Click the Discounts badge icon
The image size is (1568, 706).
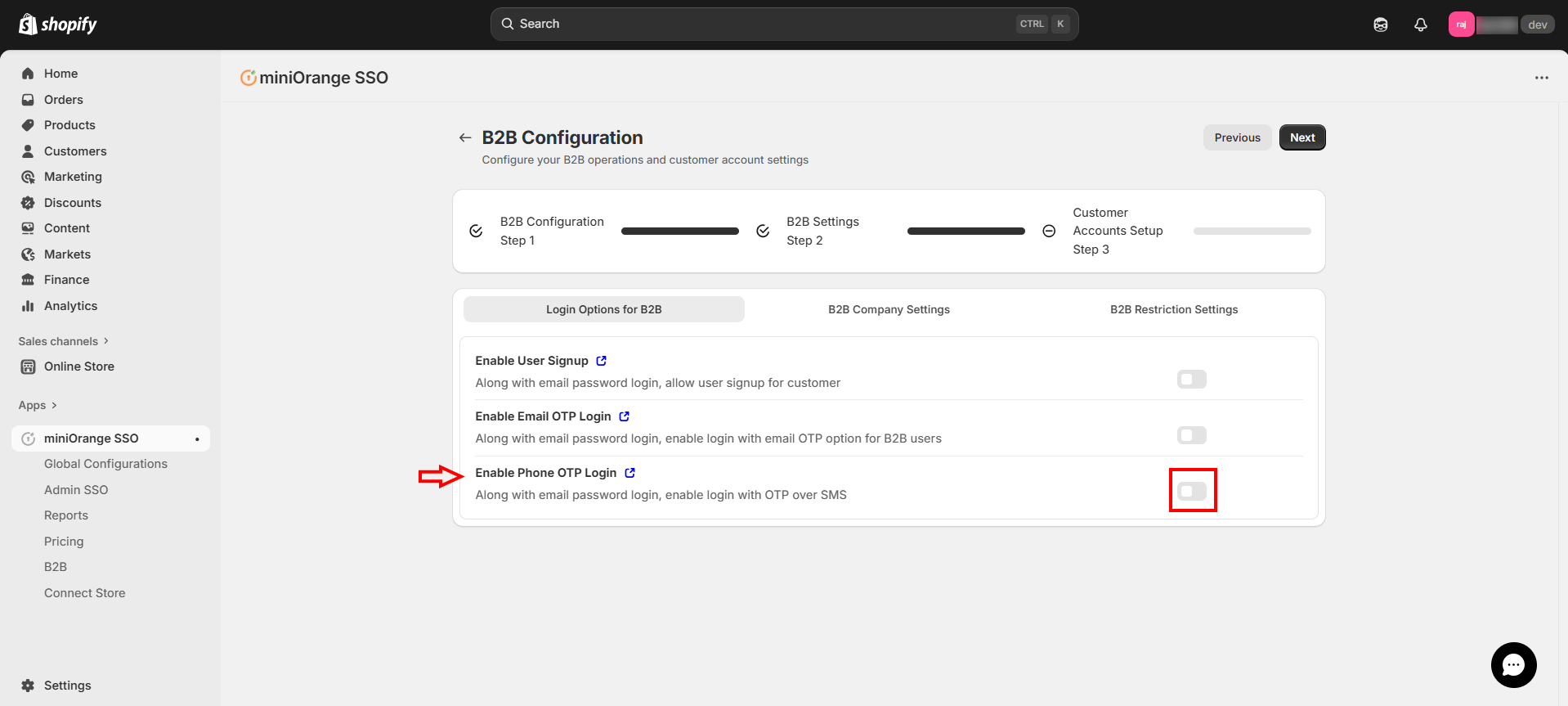(x=28, y=203)
